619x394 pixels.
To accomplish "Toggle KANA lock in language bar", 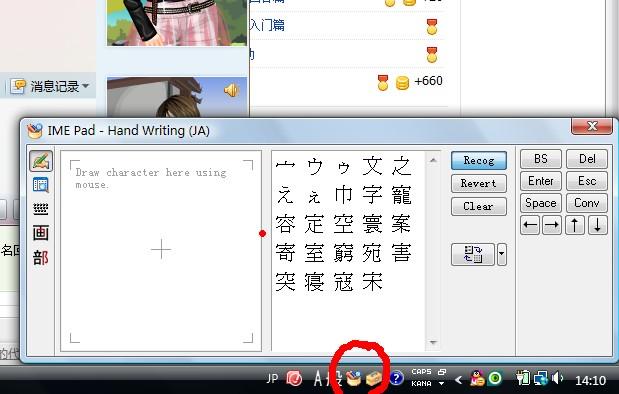I will [421, 384].
